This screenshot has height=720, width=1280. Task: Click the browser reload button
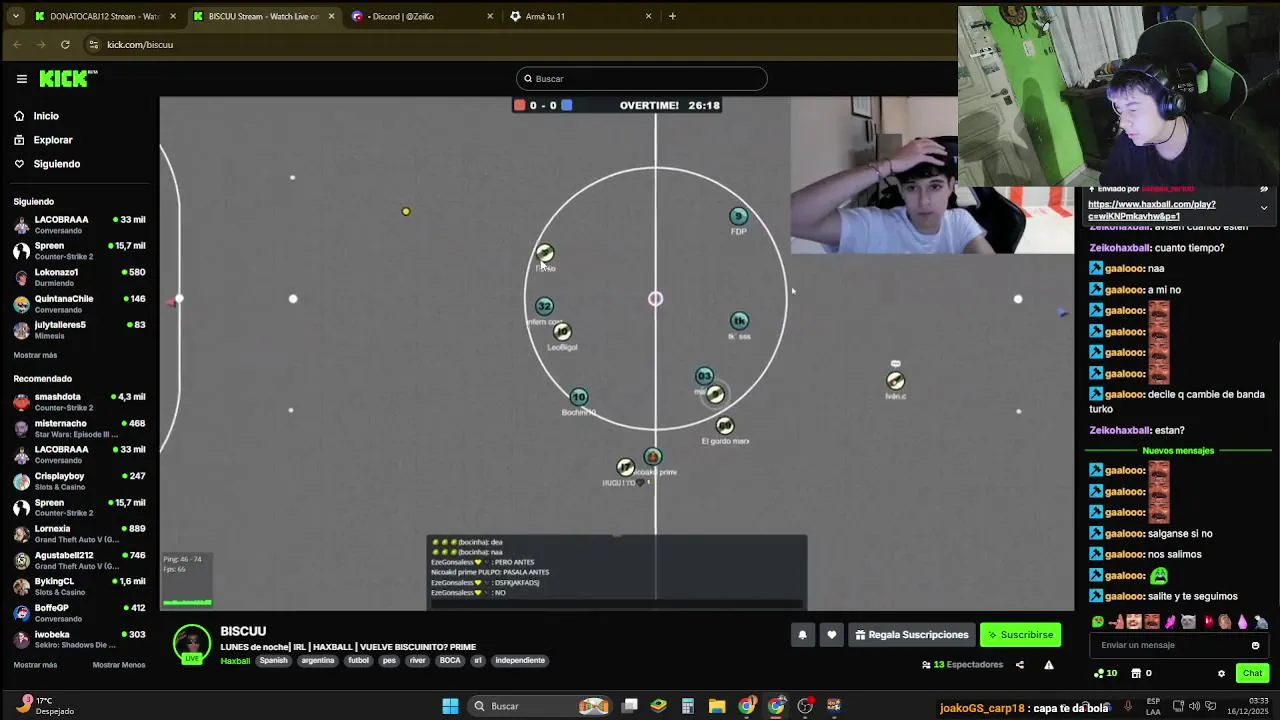pyautogui.click(x=65, y=44)
